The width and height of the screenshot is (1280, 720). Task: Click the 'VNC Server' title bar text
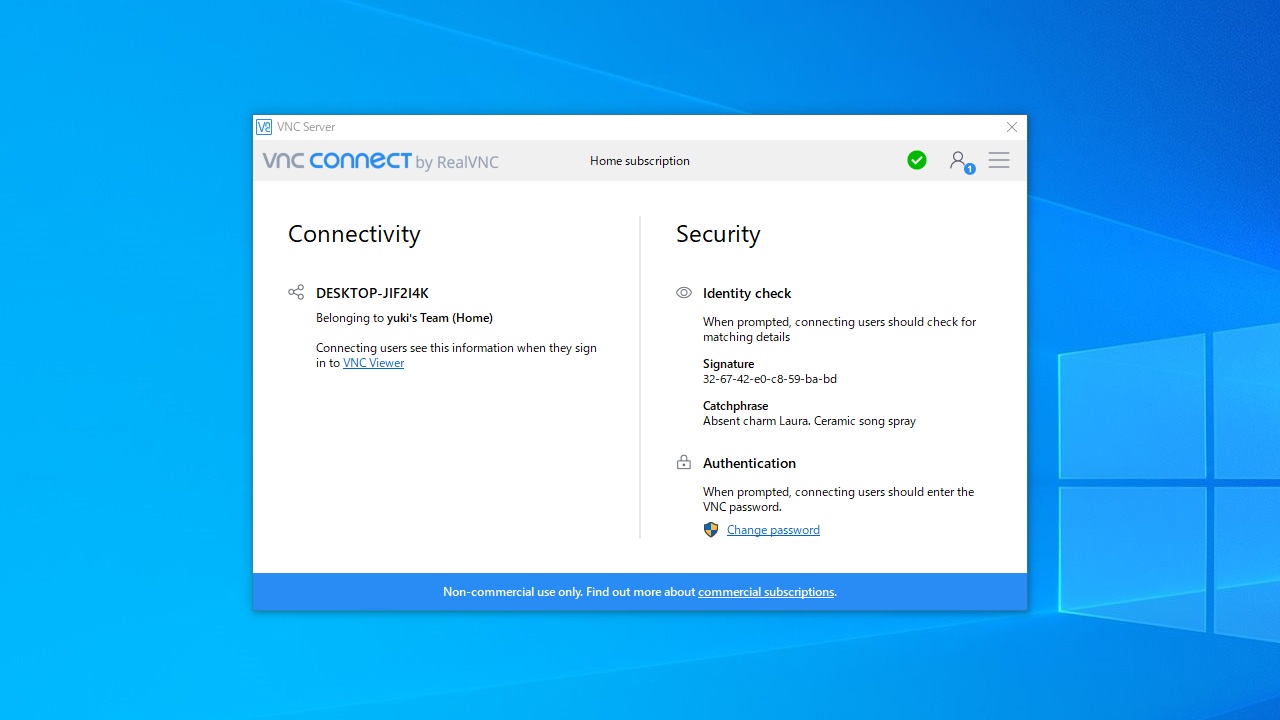pyautogui.click(x=306, y=127)
